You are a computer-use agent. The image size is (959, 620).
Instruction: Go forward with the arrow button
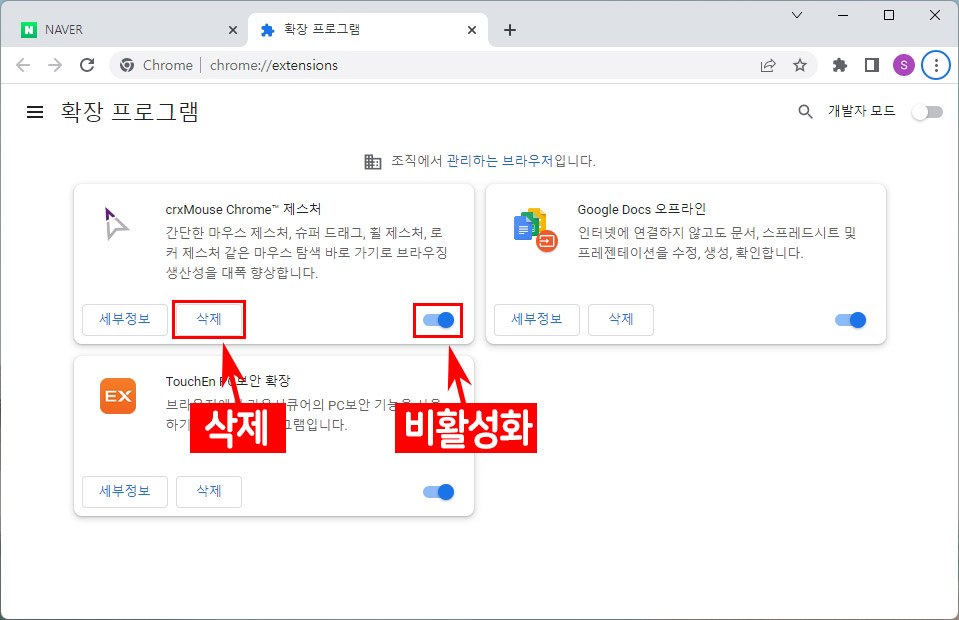tap(55, 65)
